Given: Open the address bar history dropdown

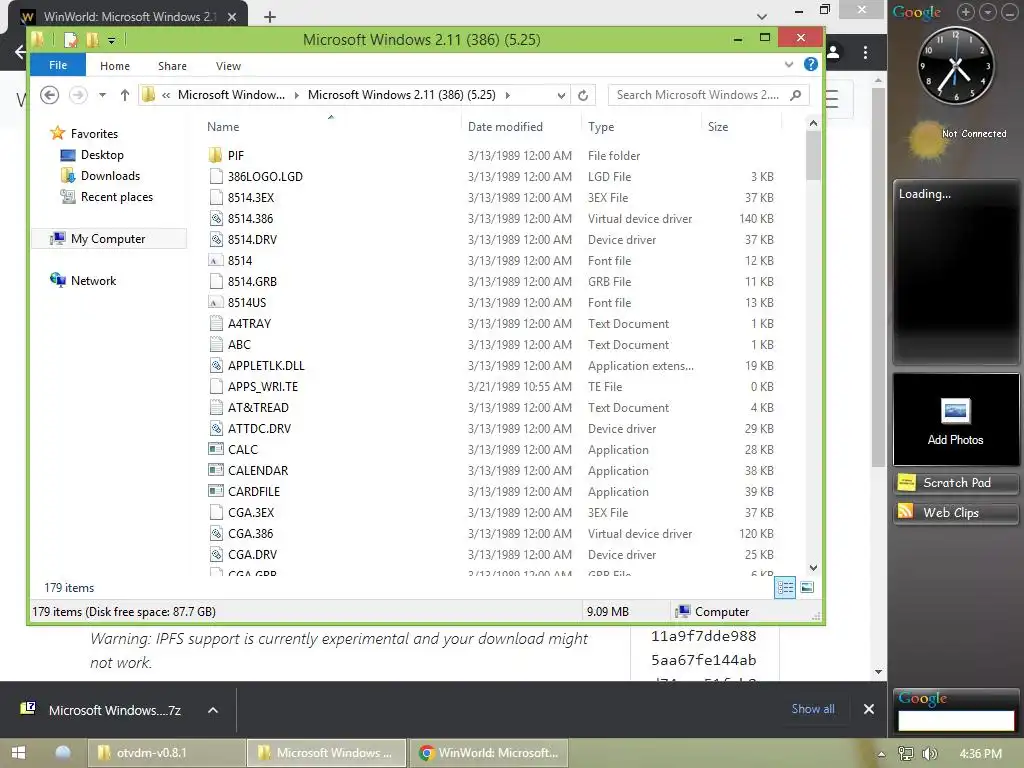Looking at the screenshot, I should click(561, 95).
